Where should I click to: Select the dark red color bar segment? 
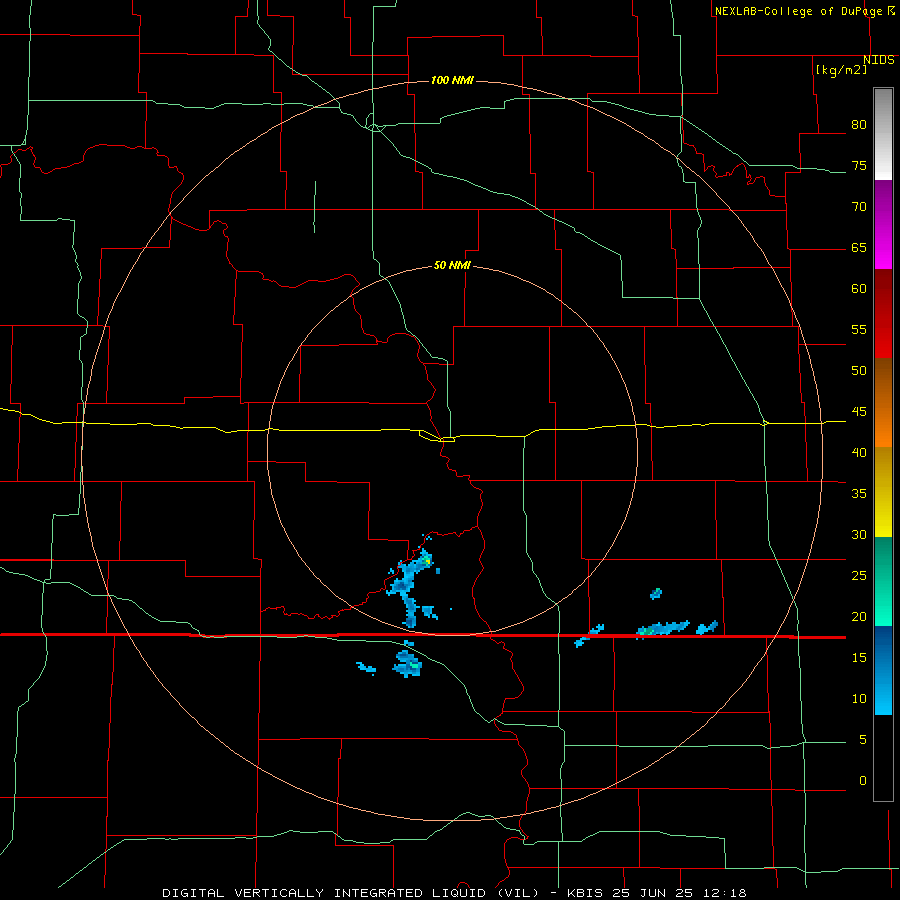pos(883,313)
